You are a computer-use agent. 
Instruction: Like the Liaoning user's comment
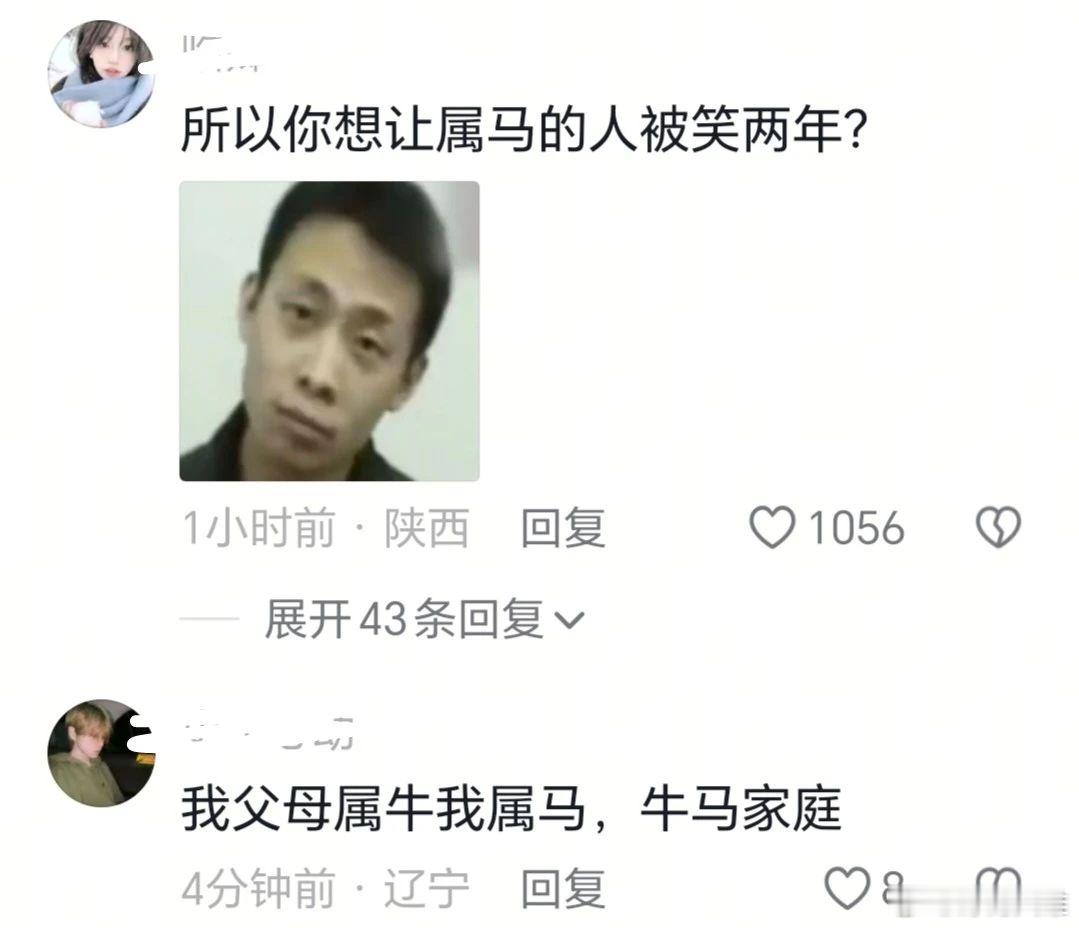pos(847,888)
